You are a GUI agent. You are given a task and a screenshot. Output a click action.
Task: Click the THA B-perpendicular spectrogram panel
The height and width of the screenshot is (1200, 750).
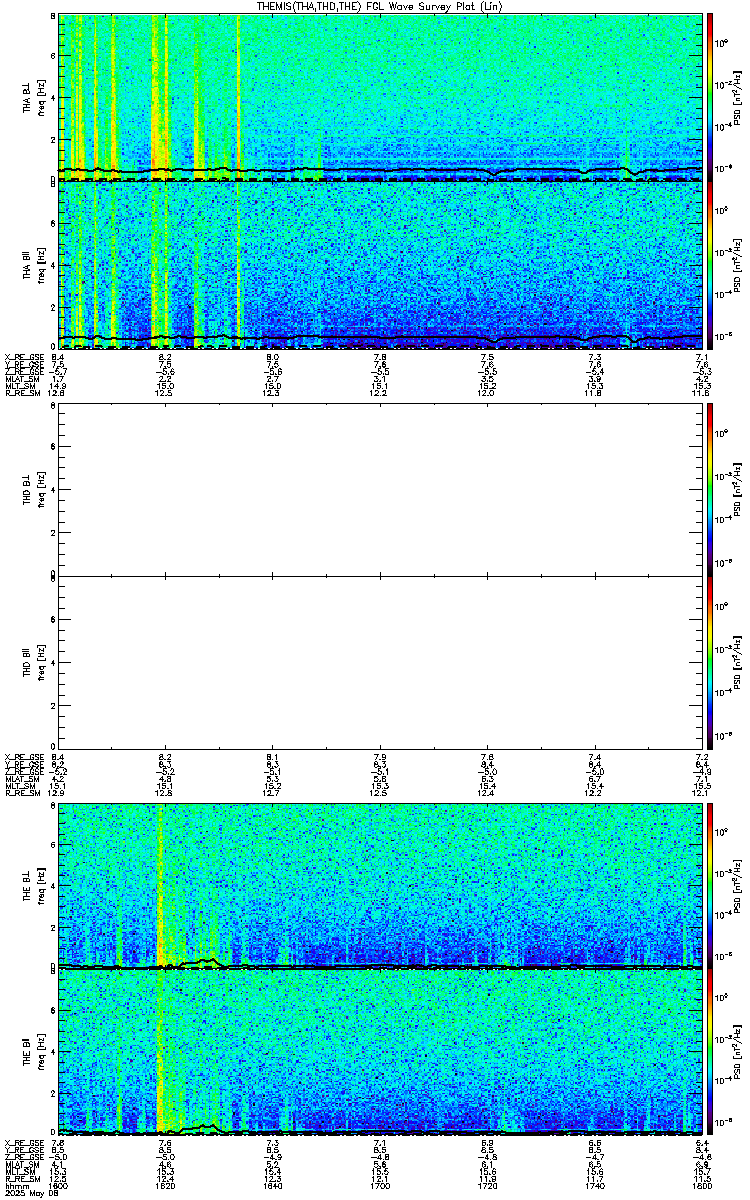(381, 97)
